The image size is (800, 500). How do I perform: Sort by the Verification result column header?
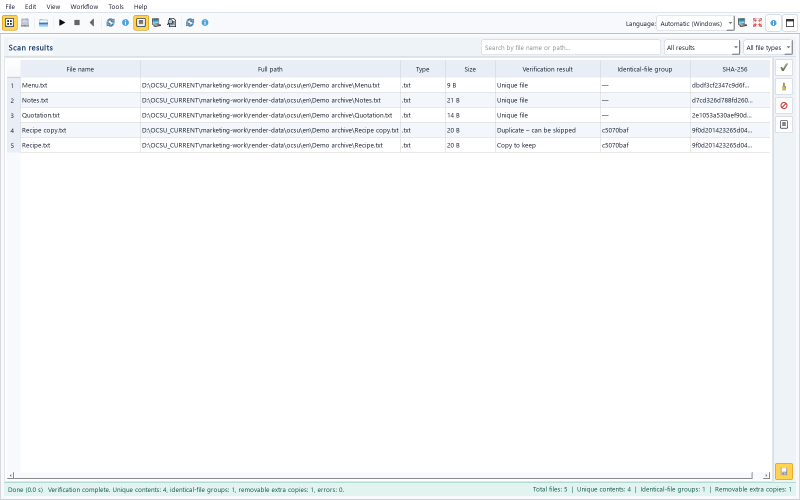pyautogui.click(x=548, y=69)
